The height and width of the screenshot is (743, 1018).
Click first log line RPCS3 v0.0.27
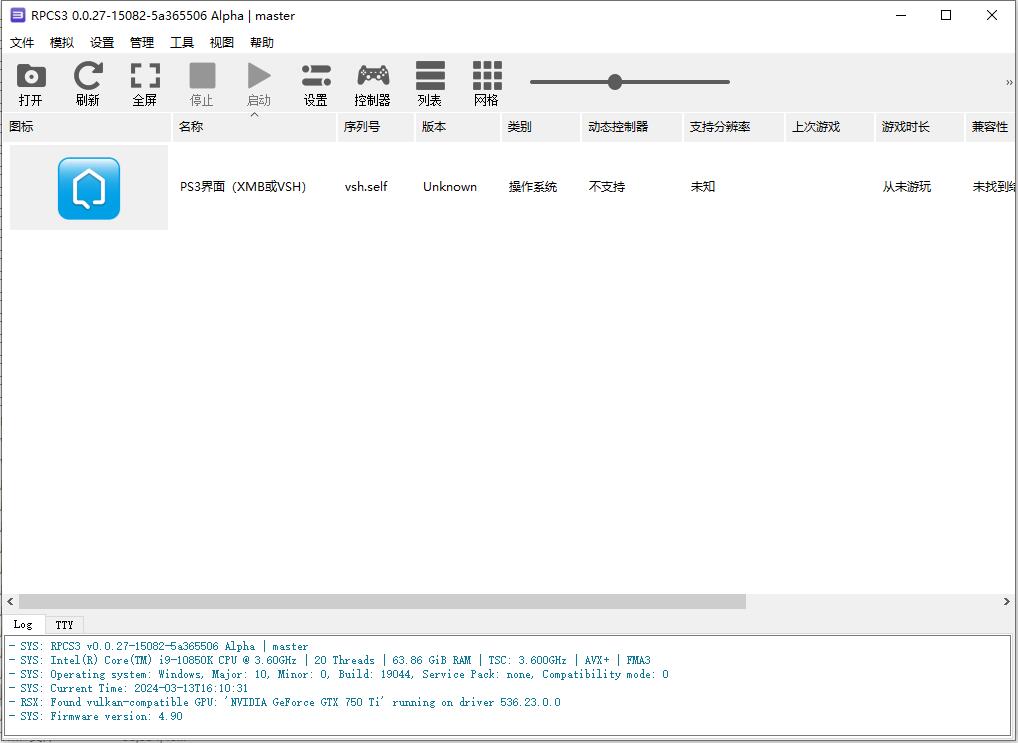click(158, 646)
